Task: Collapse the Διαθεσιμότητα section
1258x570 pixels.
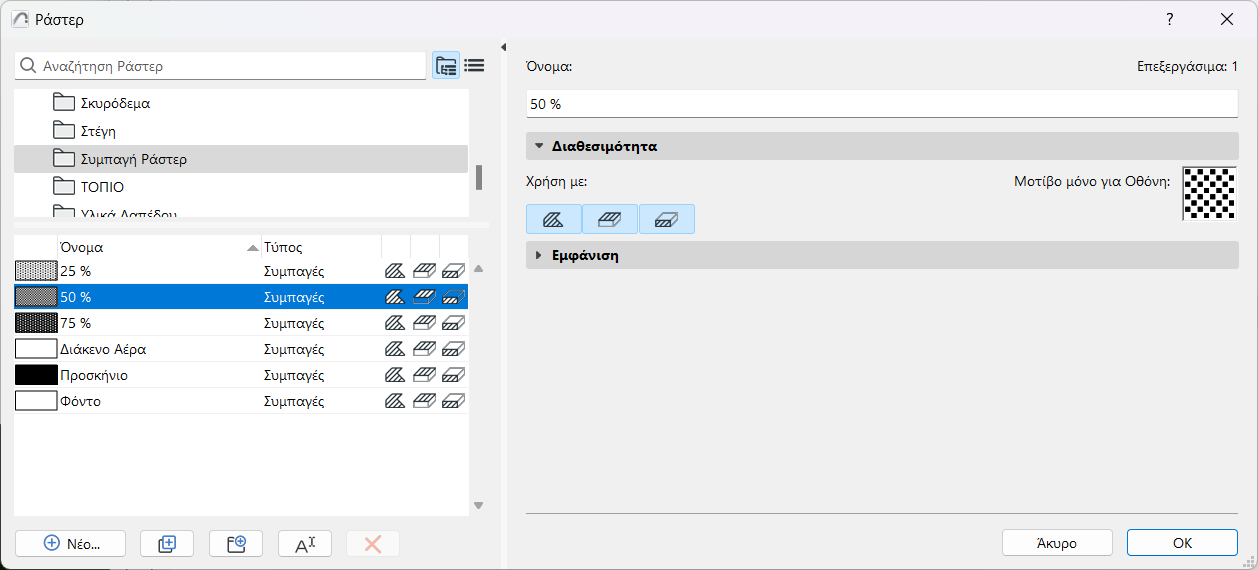Action: 539,146
